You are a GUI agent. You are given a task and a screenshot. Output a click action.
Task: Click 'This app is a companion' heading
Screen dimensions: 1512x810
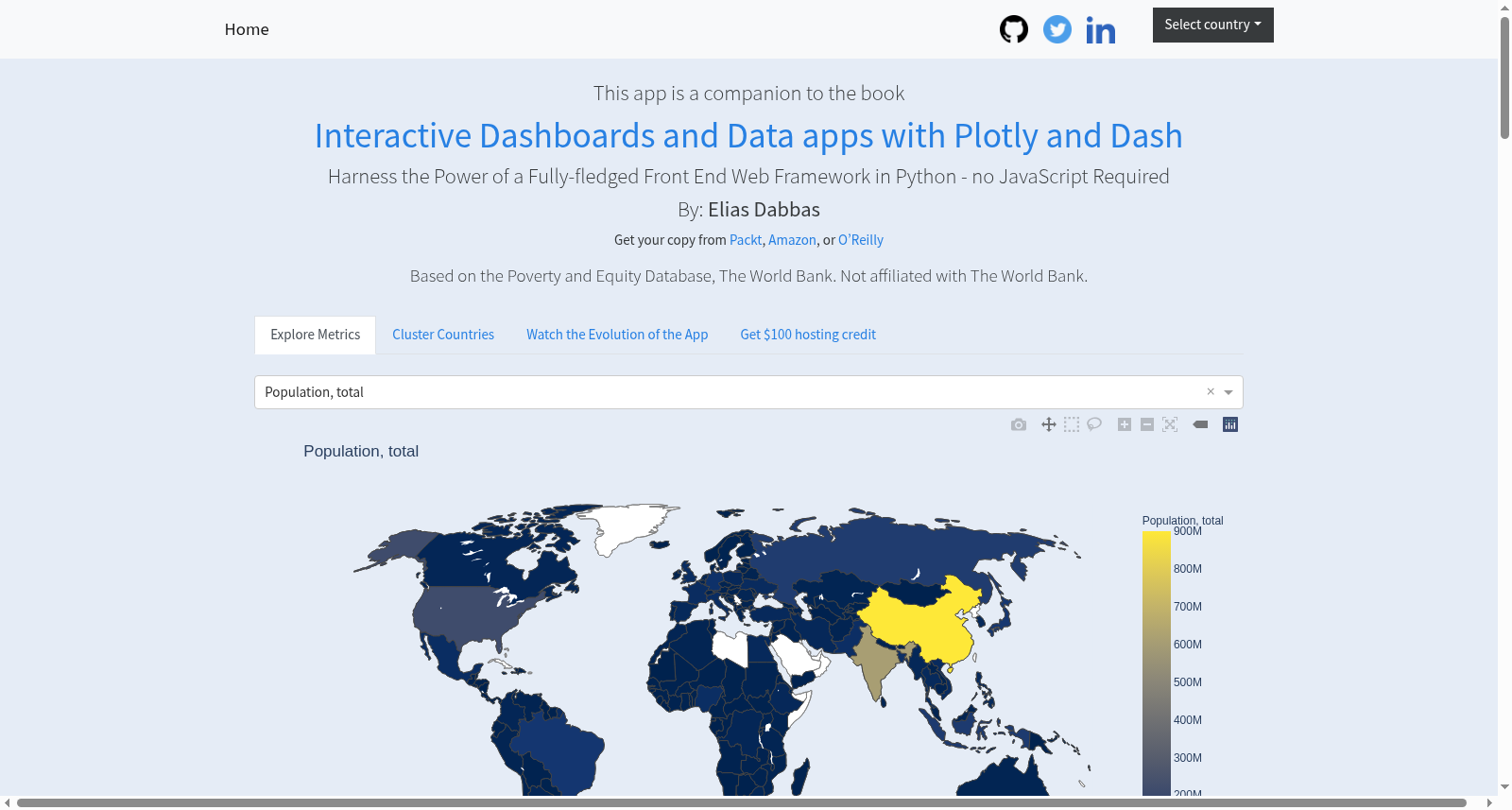coord(748,94)
